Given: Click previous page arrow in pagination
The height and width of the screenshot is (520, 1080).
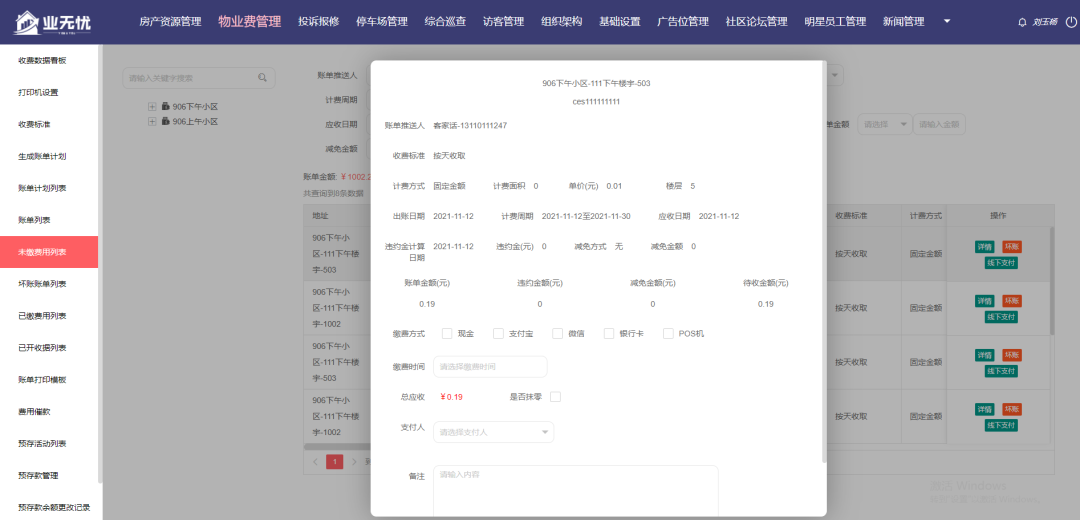Looking at the screenshot, I should coord(315,461).
